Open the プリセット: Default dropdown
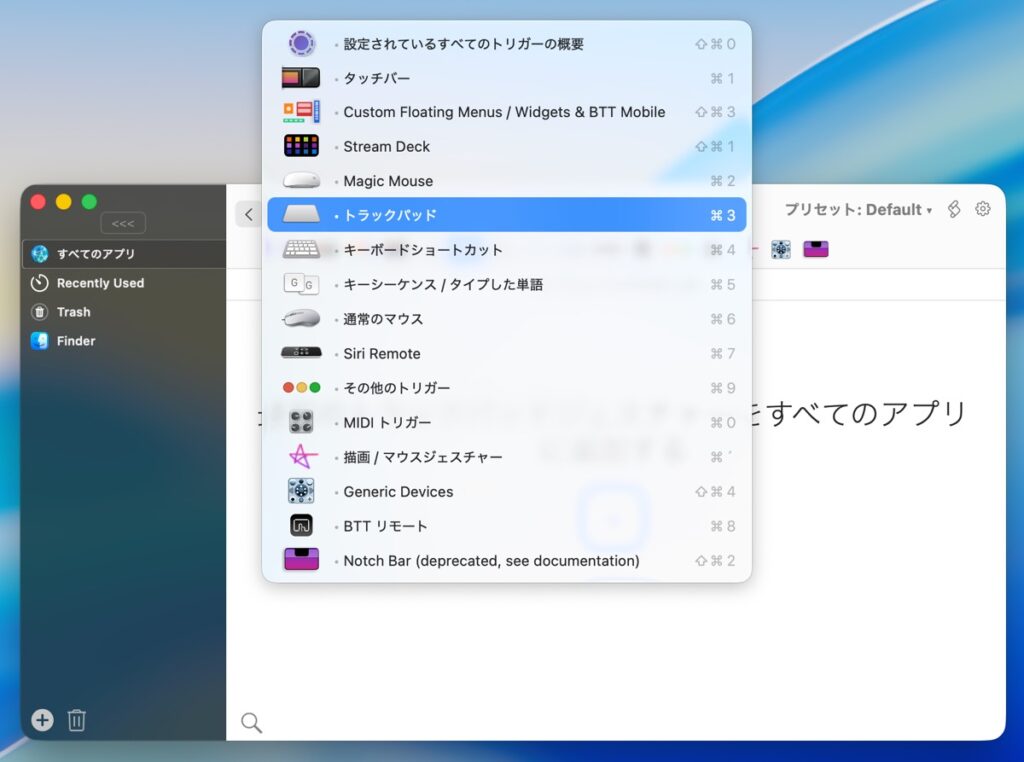Image resolution: width=1024 pixels, height=762 pixels. tap(857, 210)
